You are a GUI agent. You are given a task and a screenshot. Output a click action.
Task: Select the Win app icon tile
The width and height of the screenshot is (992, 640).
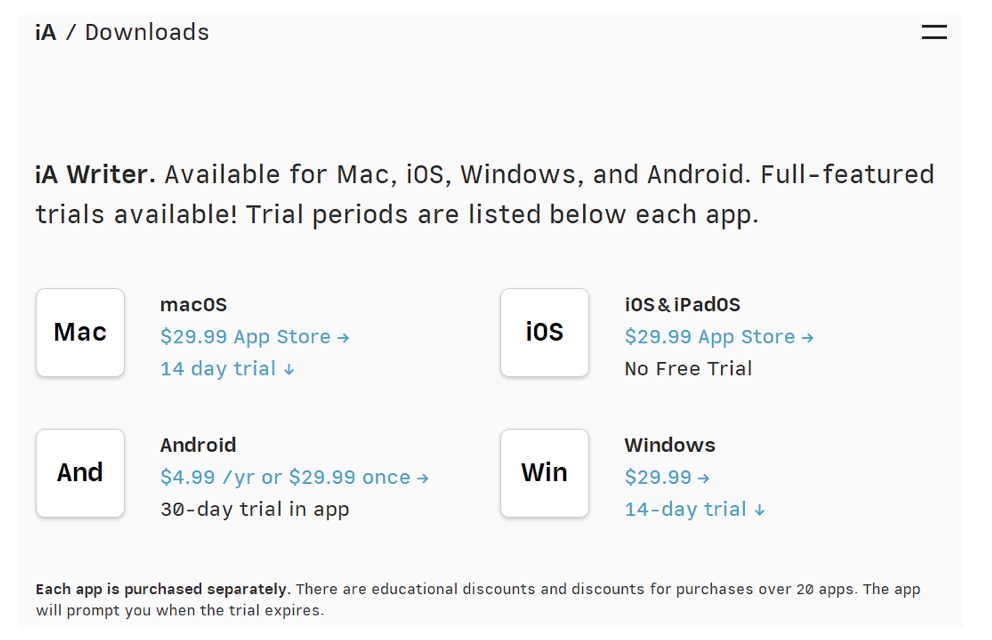544,473
